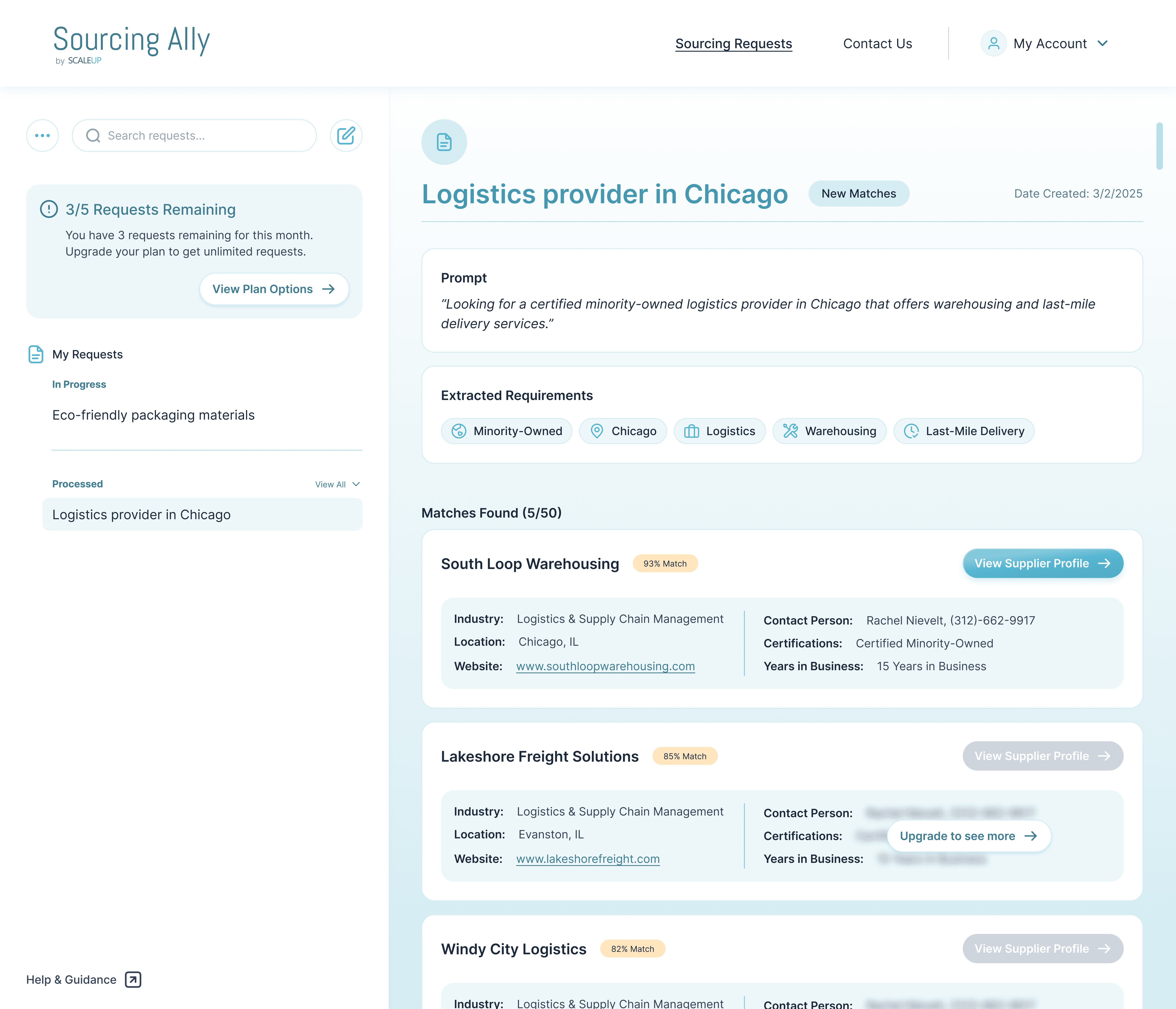
Task: Click the South Loop Warehousing supplier name
Action: tap(530, 564)
